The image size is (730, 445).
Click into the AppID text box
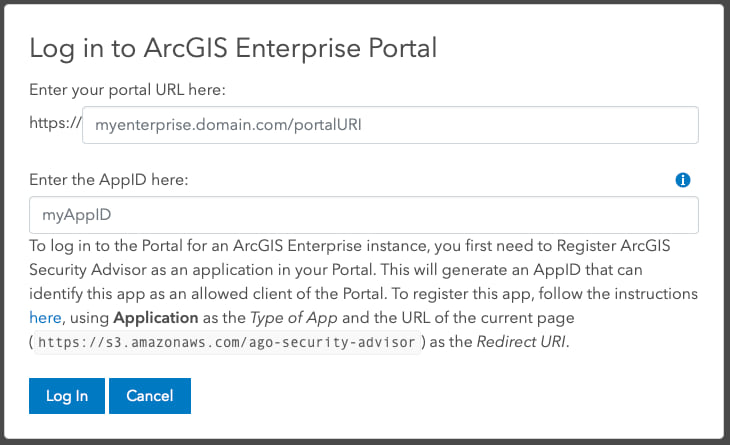364,215
